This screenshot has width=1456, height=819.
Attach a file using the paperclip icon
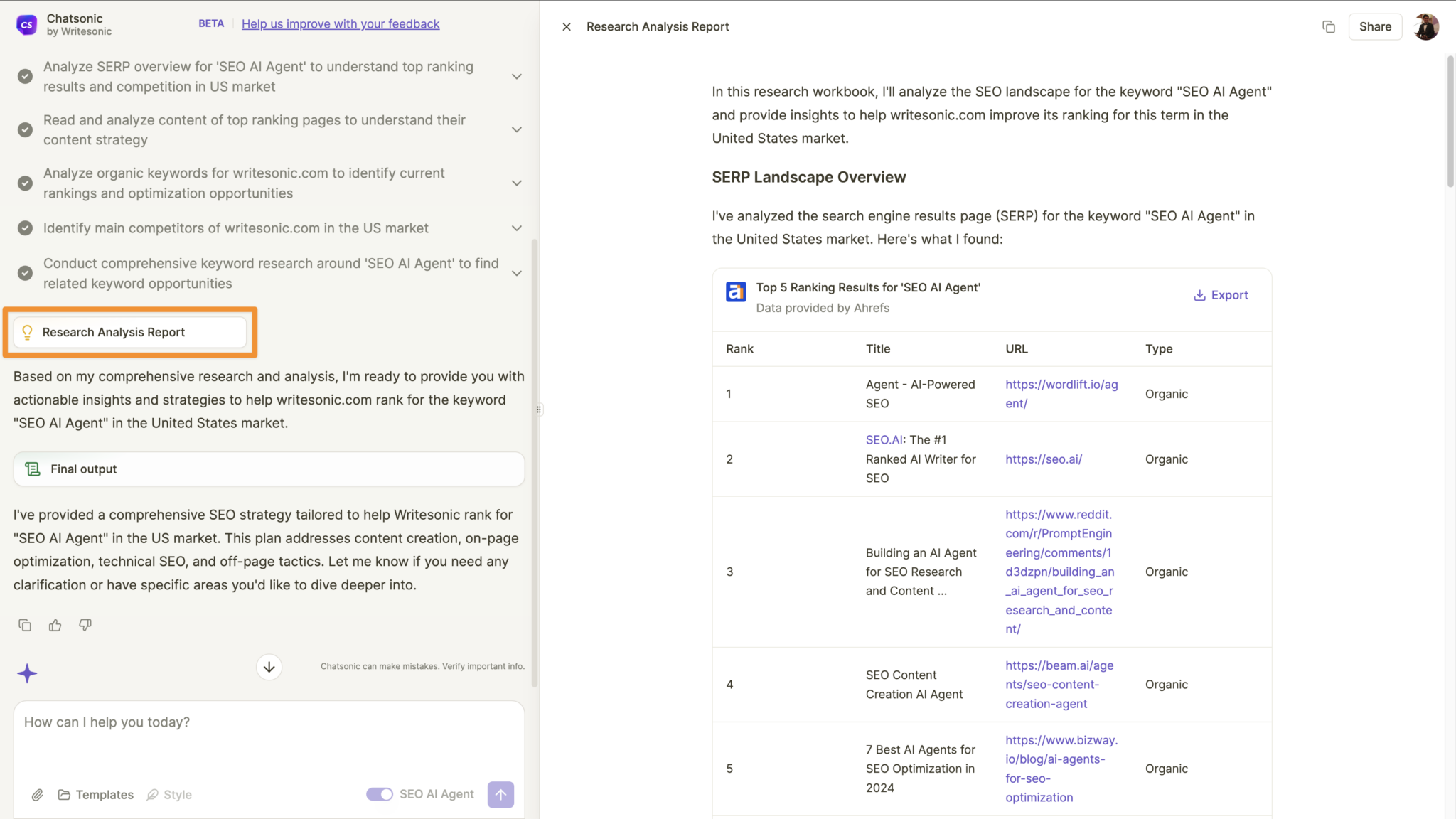coord(38,794)
